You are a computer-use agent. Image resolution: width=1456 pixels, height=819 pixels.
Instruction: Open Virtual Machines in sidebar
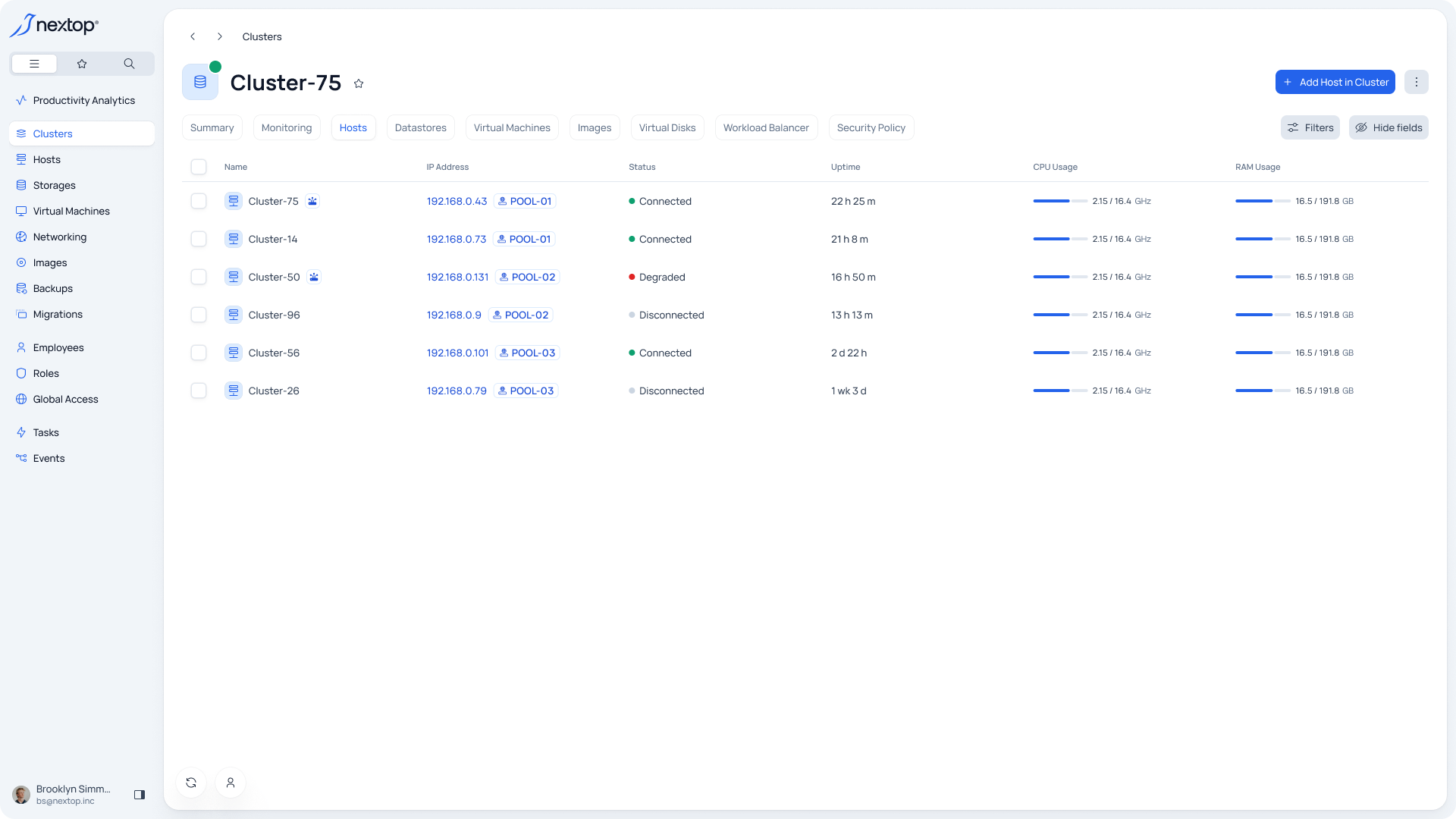pos(82,211)
